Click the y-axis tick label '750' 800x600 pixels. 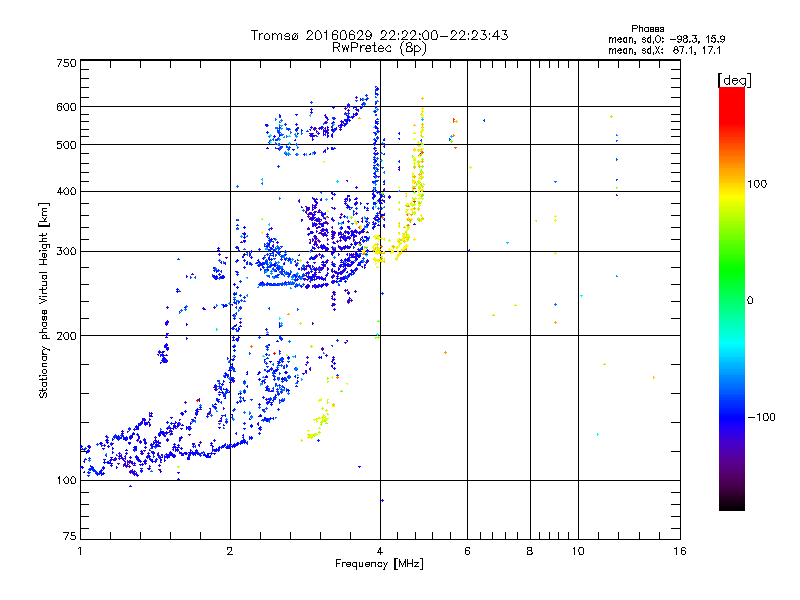66,63
